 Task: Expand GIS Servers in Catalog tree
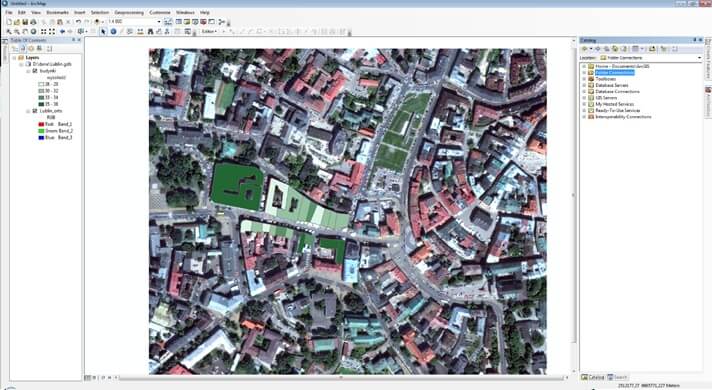584,98
